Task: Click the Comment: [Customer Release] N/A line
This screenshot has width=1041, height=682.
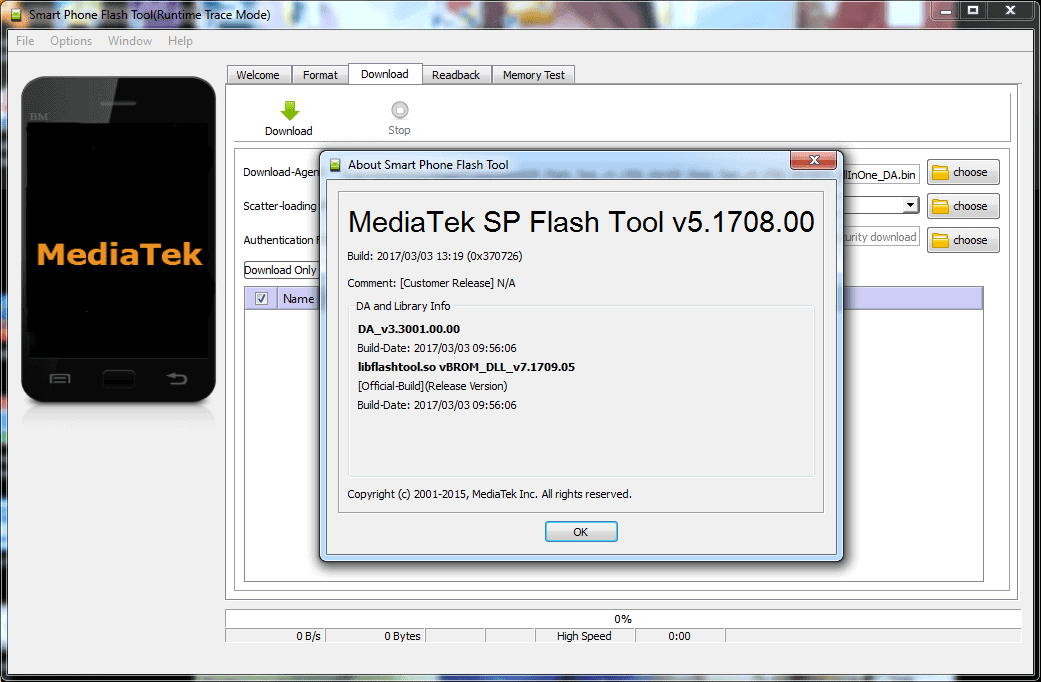Action: pyautogui.click(x=432, y=283)
